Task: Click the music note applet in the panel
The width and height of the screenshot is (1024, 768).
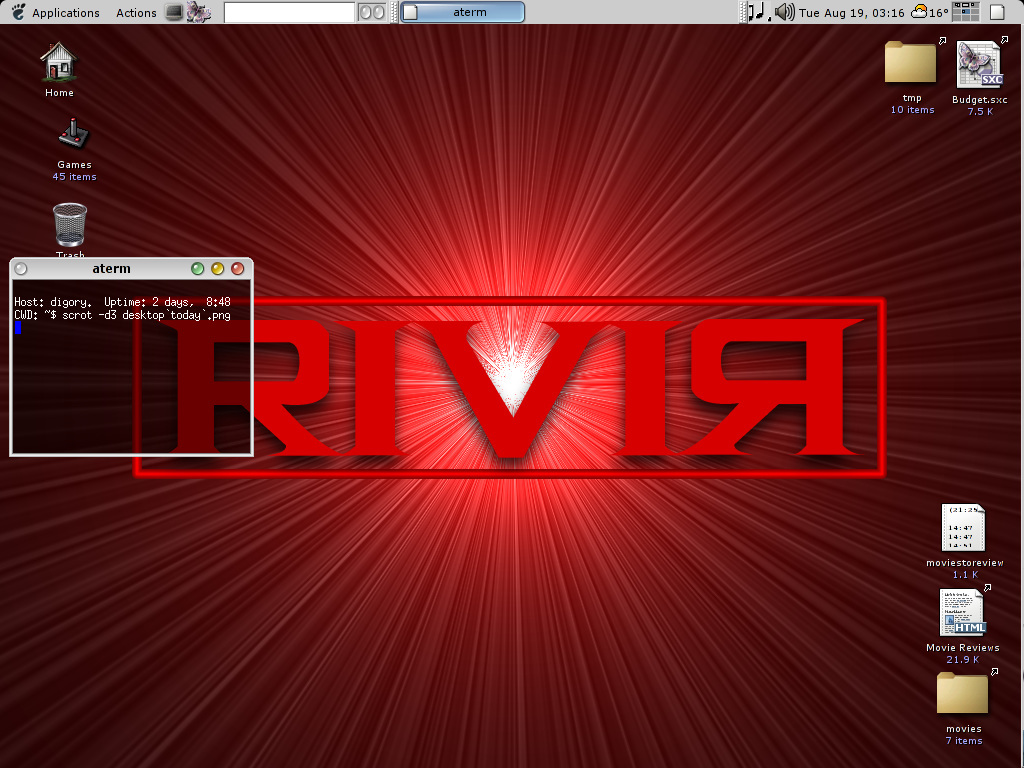Action: (758, 12)
